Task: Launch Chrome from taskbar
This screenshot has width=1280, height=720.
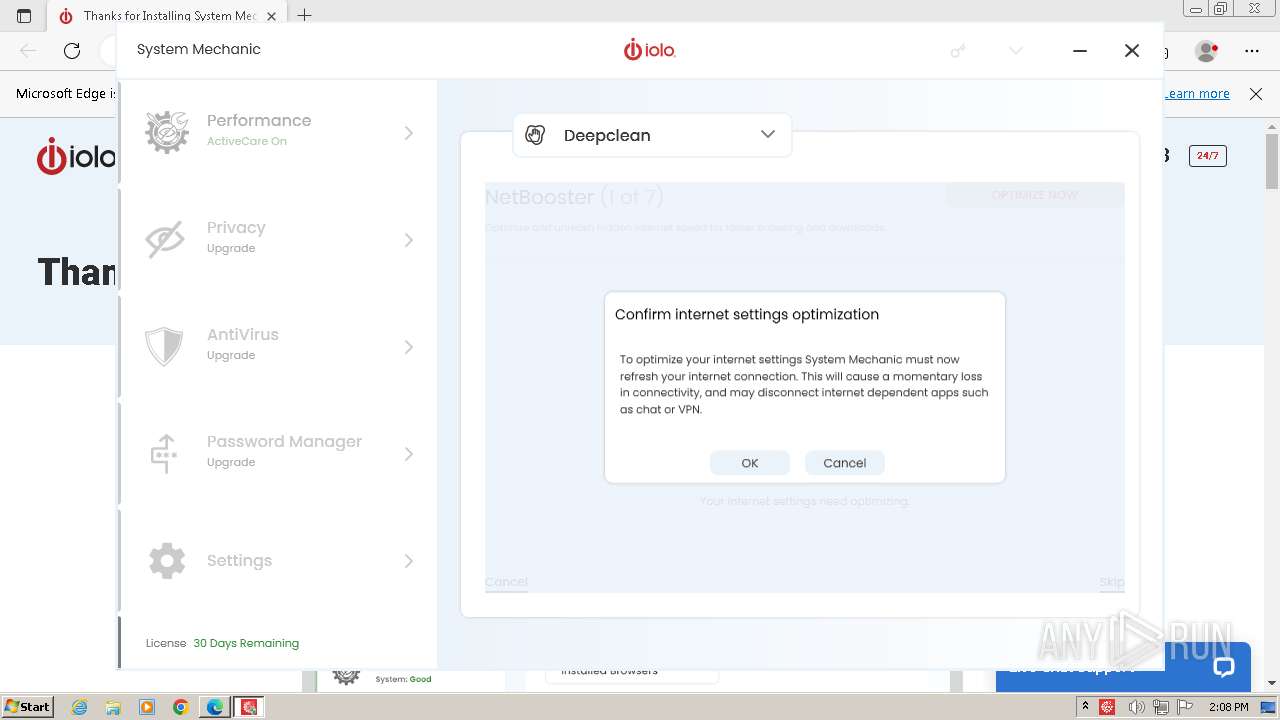Action: pos(181,707)
